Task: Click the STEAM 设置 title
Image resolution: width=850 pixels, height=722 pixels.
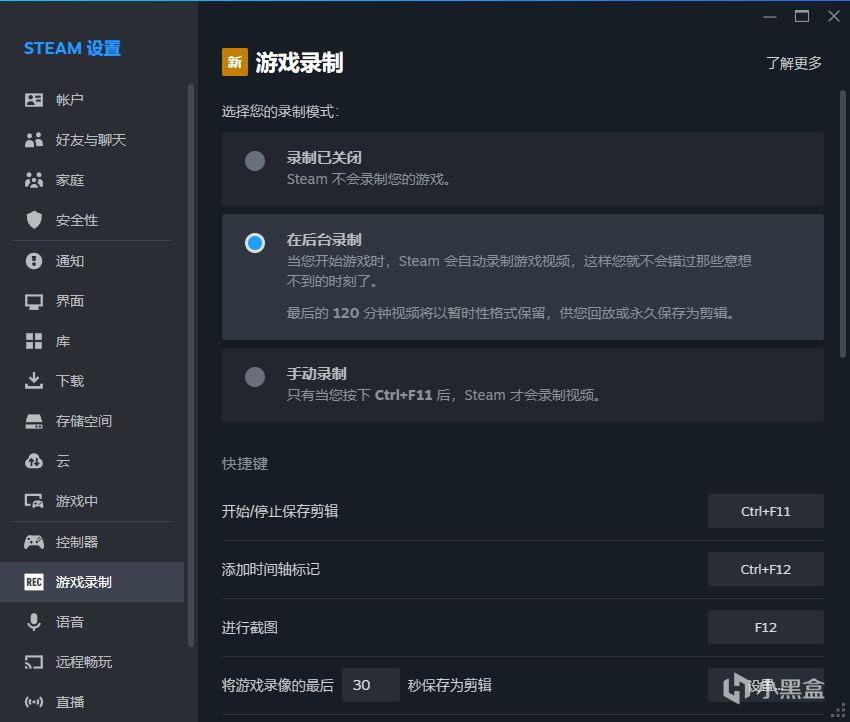Action: tap(72, 48)
